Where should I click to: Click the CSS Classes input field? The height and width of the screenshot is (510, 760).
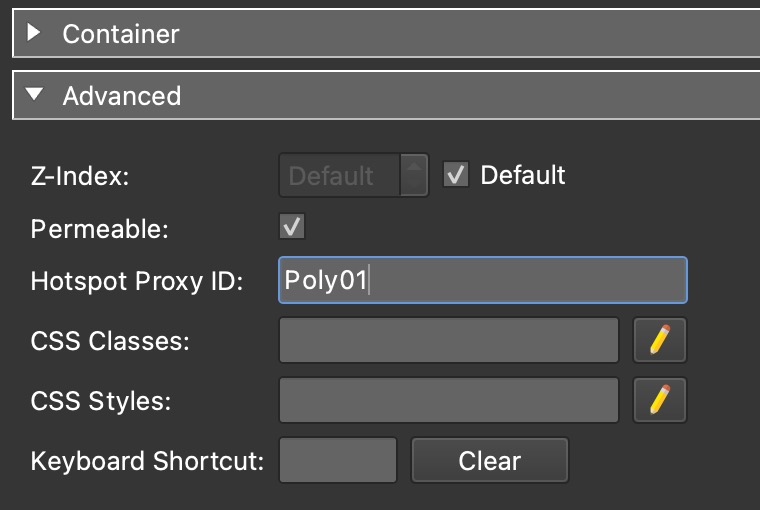448,341
